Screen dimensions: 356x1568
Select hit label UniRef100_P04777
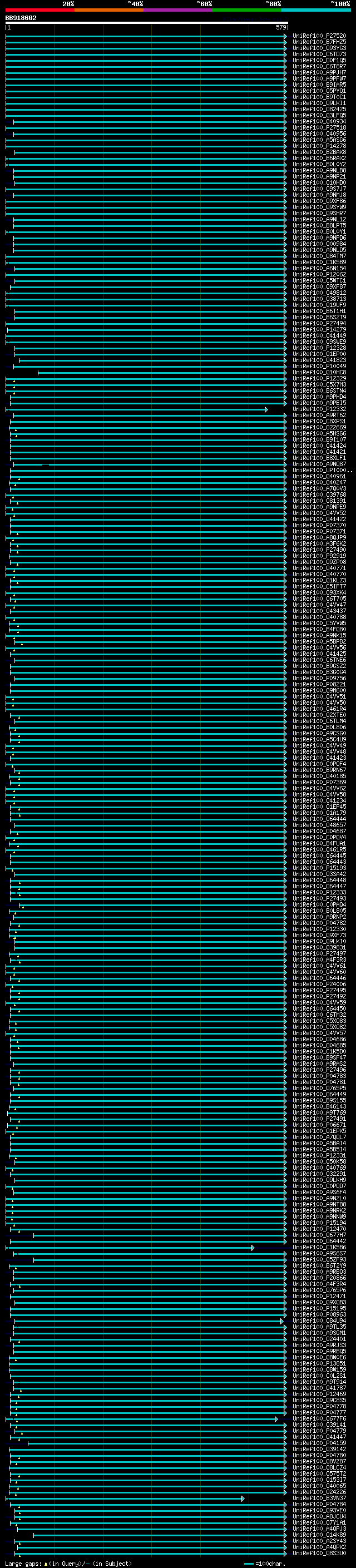click(x=319, y=1413)
